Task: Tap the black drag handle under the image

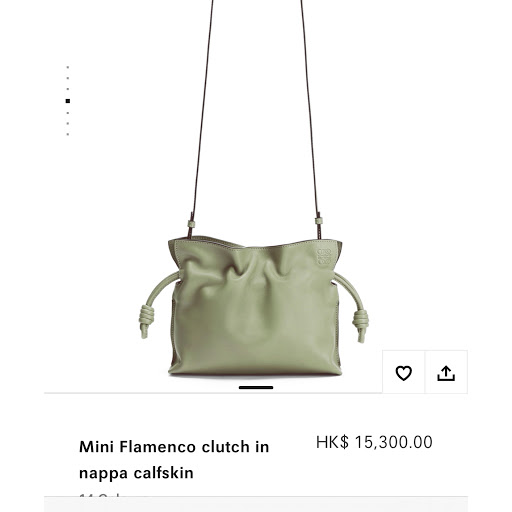Action: 256,387
